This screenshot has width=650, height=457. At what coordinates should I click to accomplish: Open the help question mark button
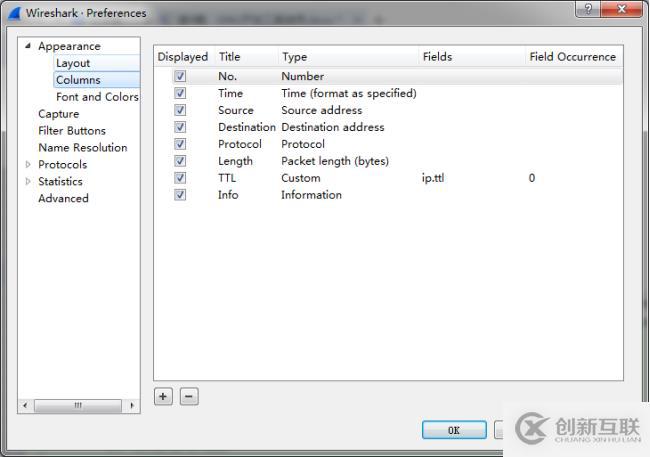coord(588,8)
